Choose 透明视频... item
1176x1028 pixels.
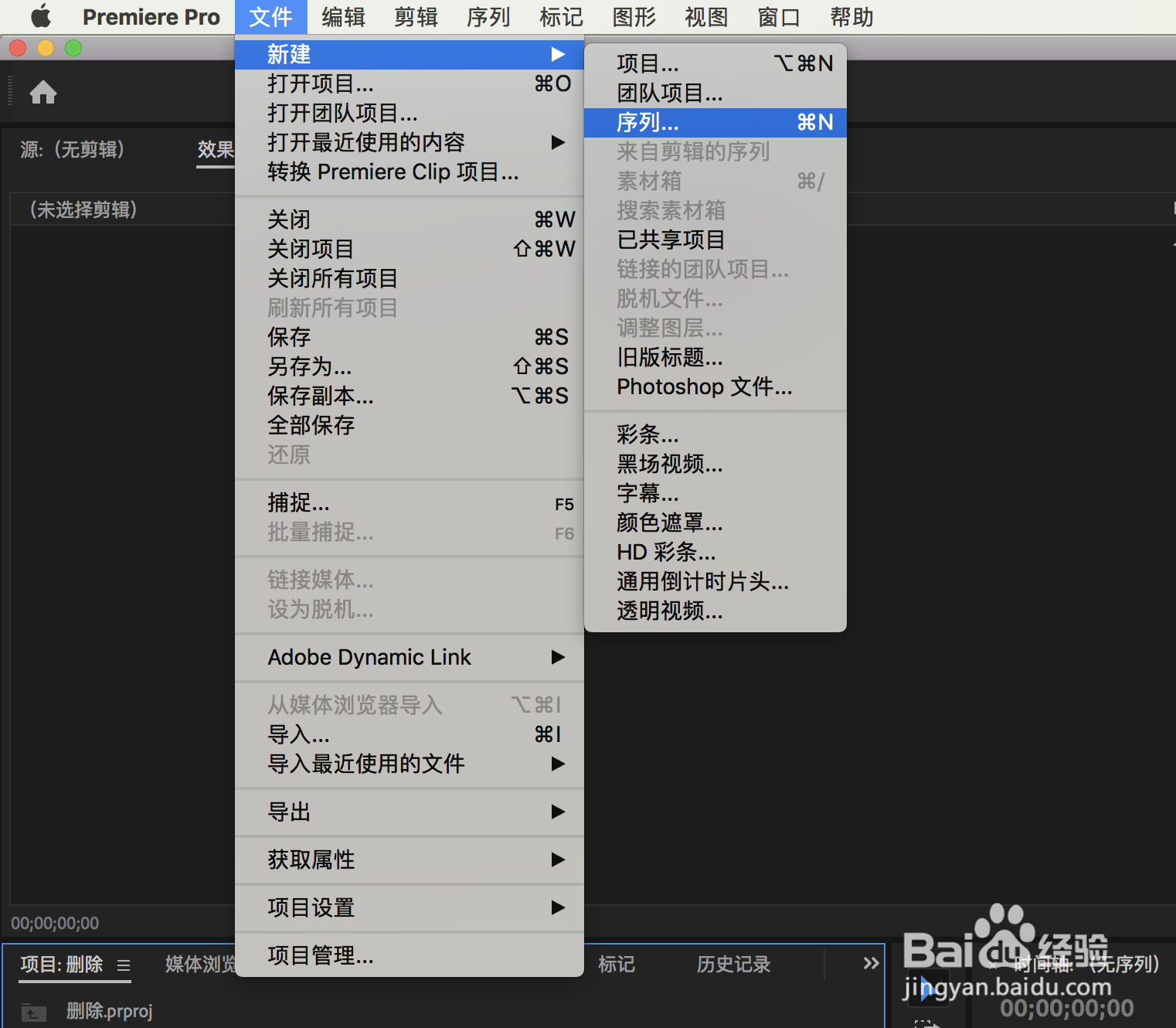point(715,611)
